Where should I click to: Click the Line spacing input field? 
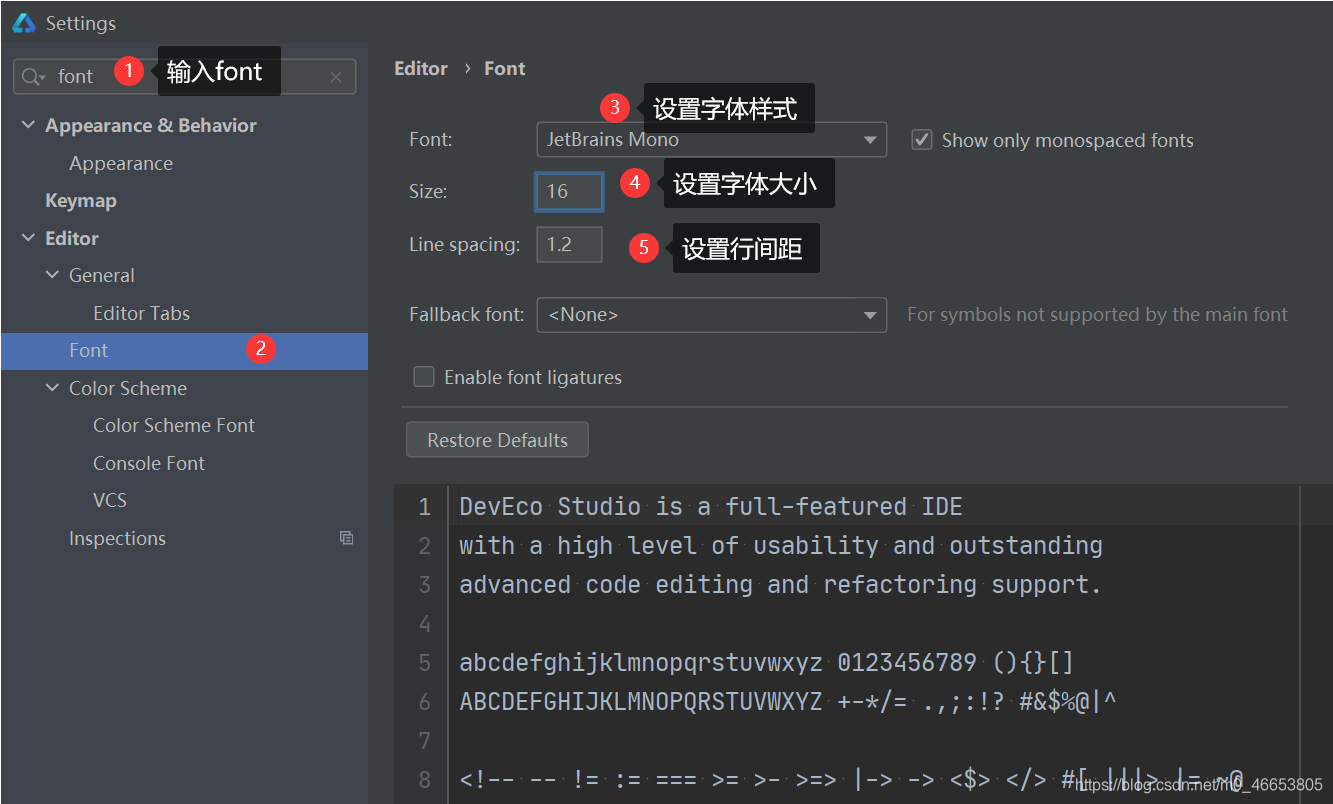click(x=569, y=245)
